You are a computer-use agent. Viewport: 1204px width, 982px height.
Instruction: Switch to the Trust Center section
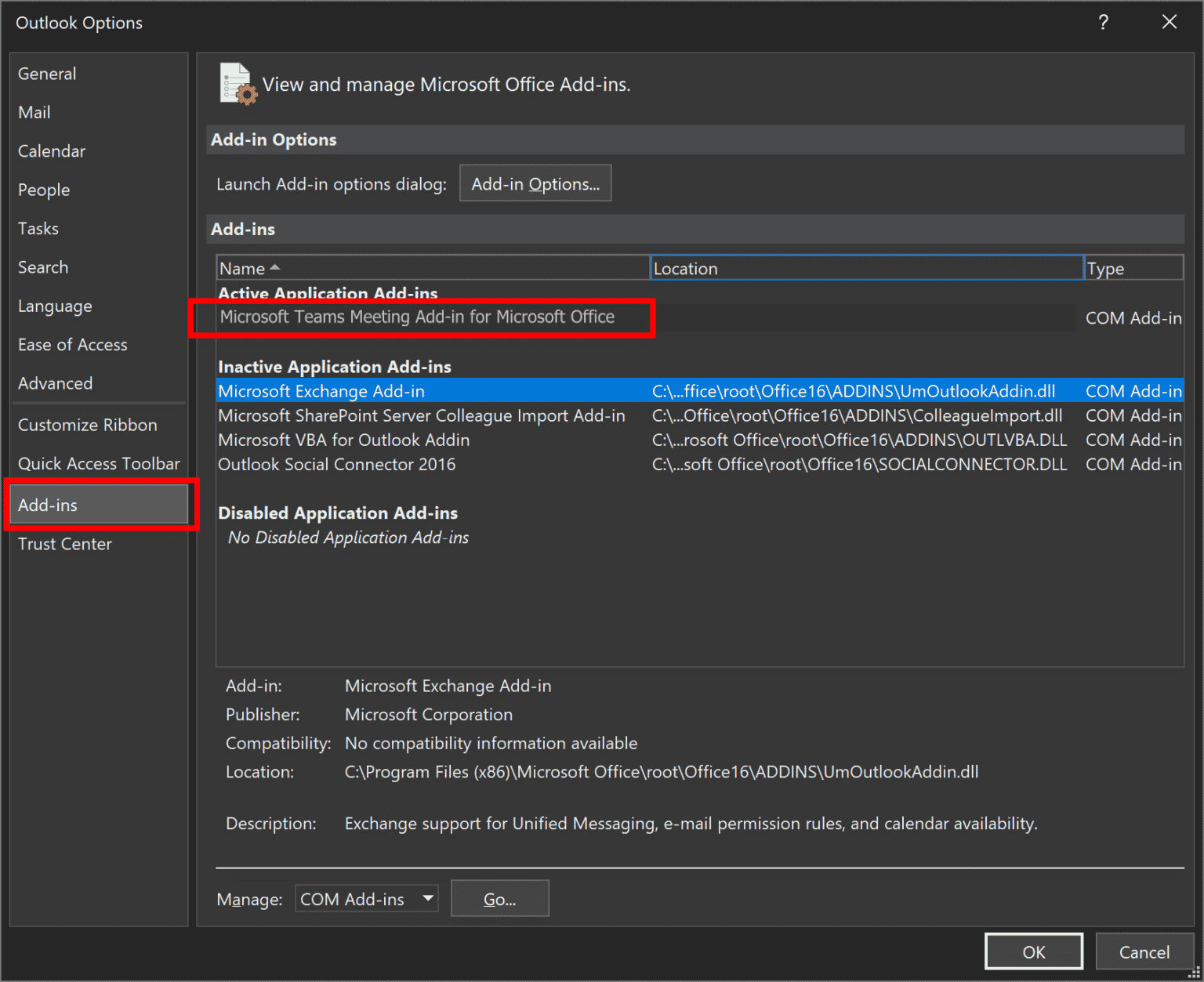(x=64, y=543)
